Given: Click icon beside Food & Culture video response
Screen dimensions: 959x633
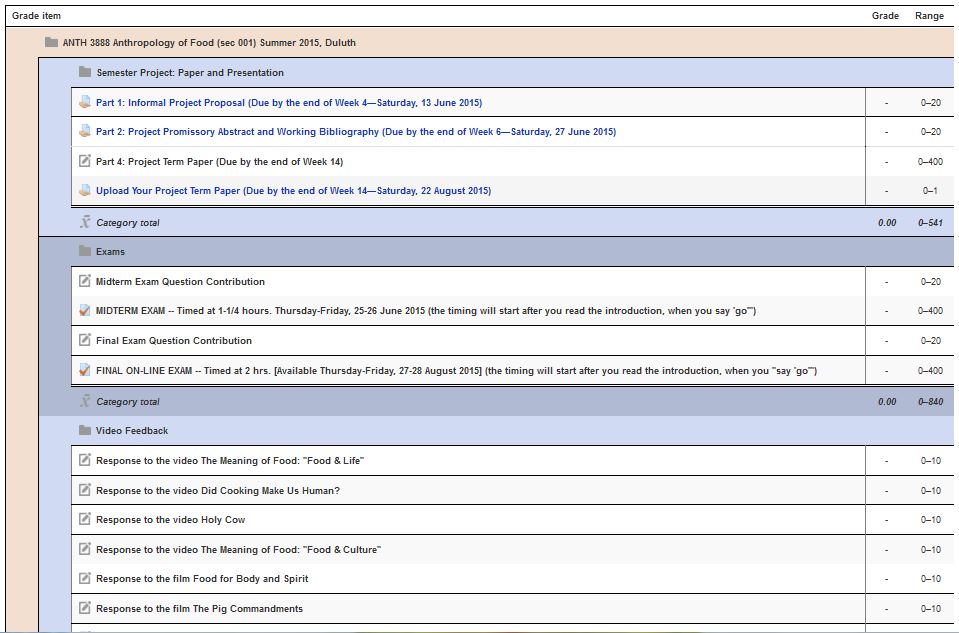Looking at the screenshot, I should 84,549.
